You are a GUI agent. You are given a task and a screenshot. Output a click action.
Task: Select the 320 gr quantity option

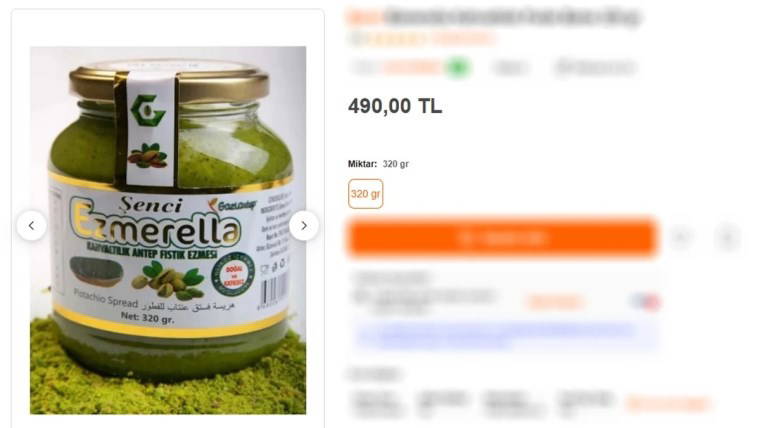(365, 194)
